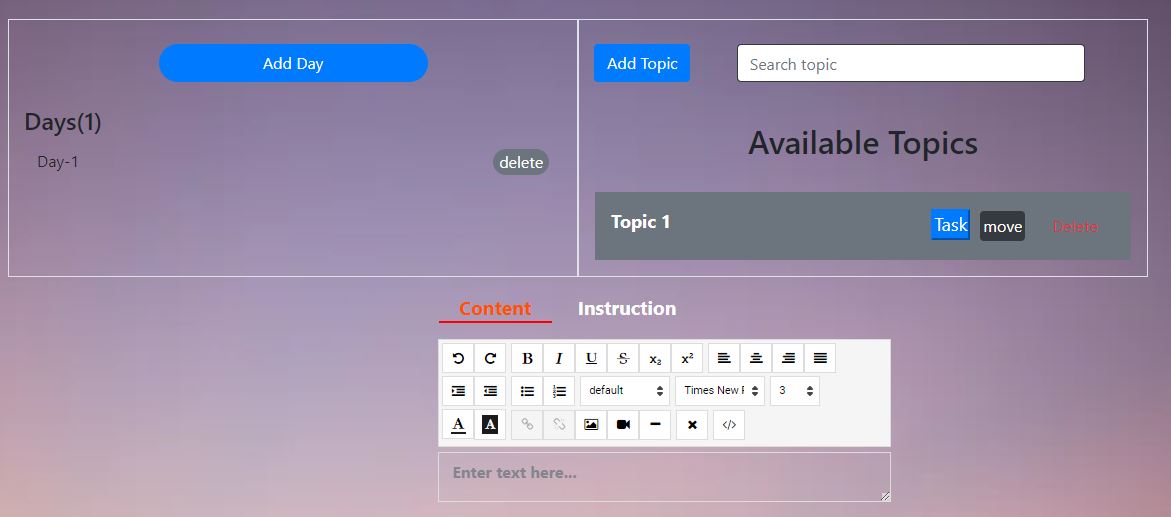Toggle bold text formatting

[x=527, y=358]
